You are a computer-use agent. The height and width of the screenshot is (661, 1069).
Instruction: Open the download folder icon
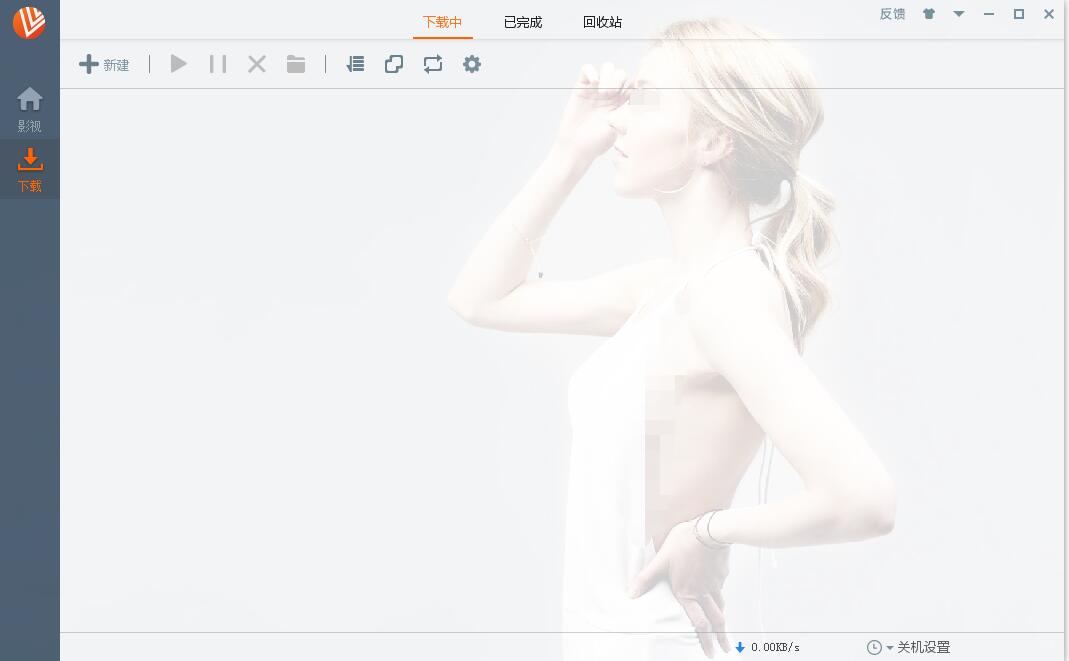coord(296,65)
